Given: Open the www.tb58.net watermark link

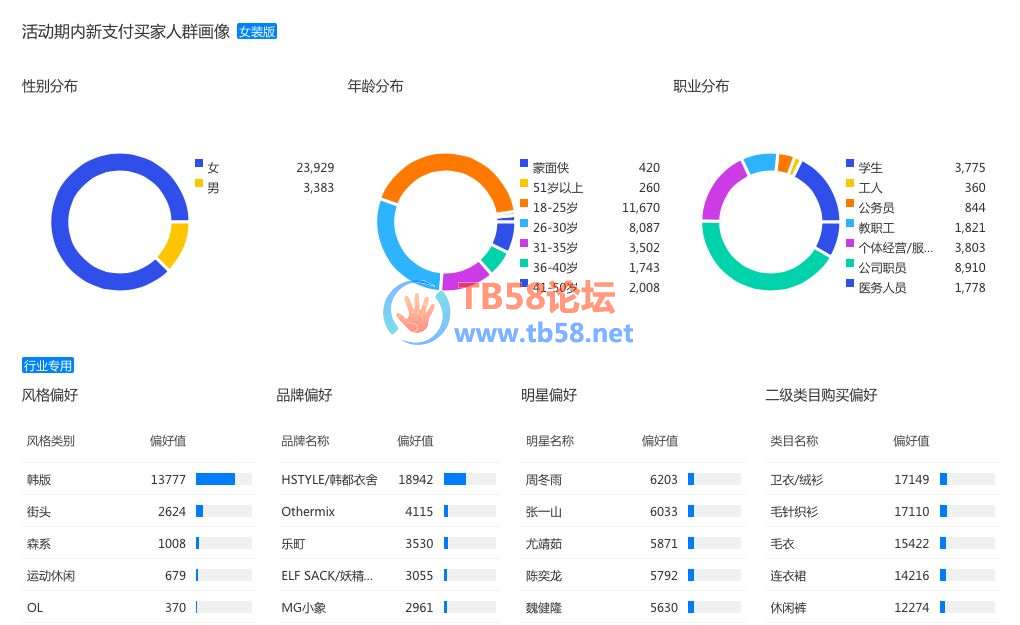Looking at the screenshot, I should tap(544, 333).
